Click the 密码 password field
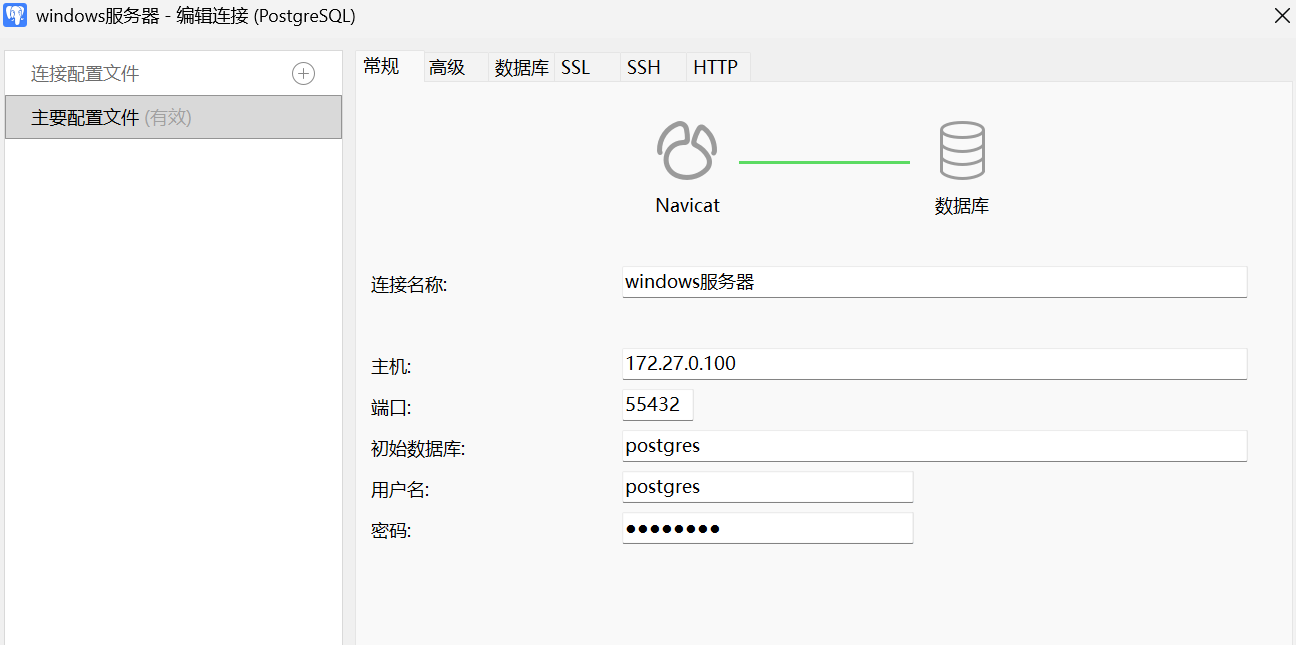1296x645 pixels. 767,528
